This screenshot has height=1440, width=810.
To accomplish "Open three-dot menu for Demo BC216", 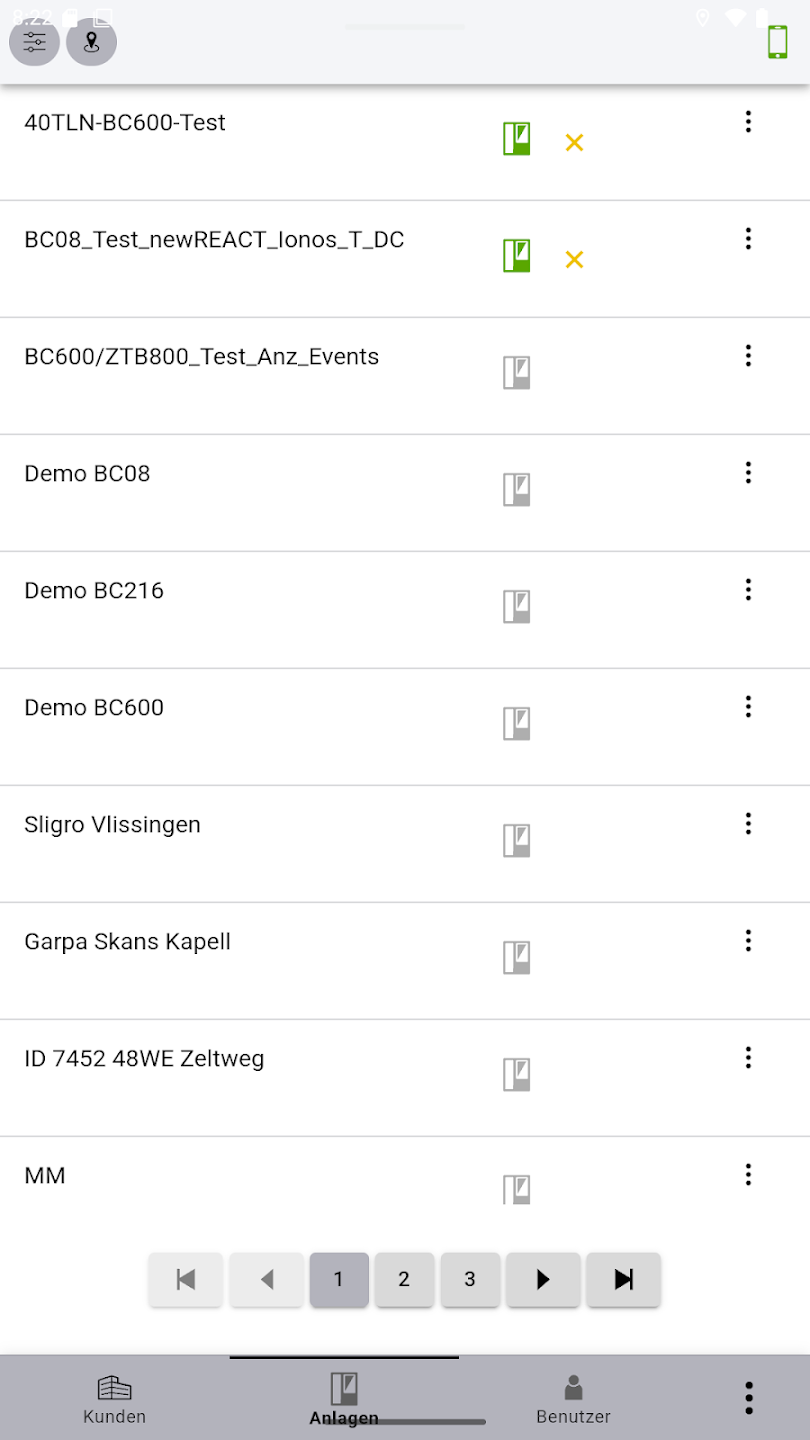I will [x=748, y=590].
